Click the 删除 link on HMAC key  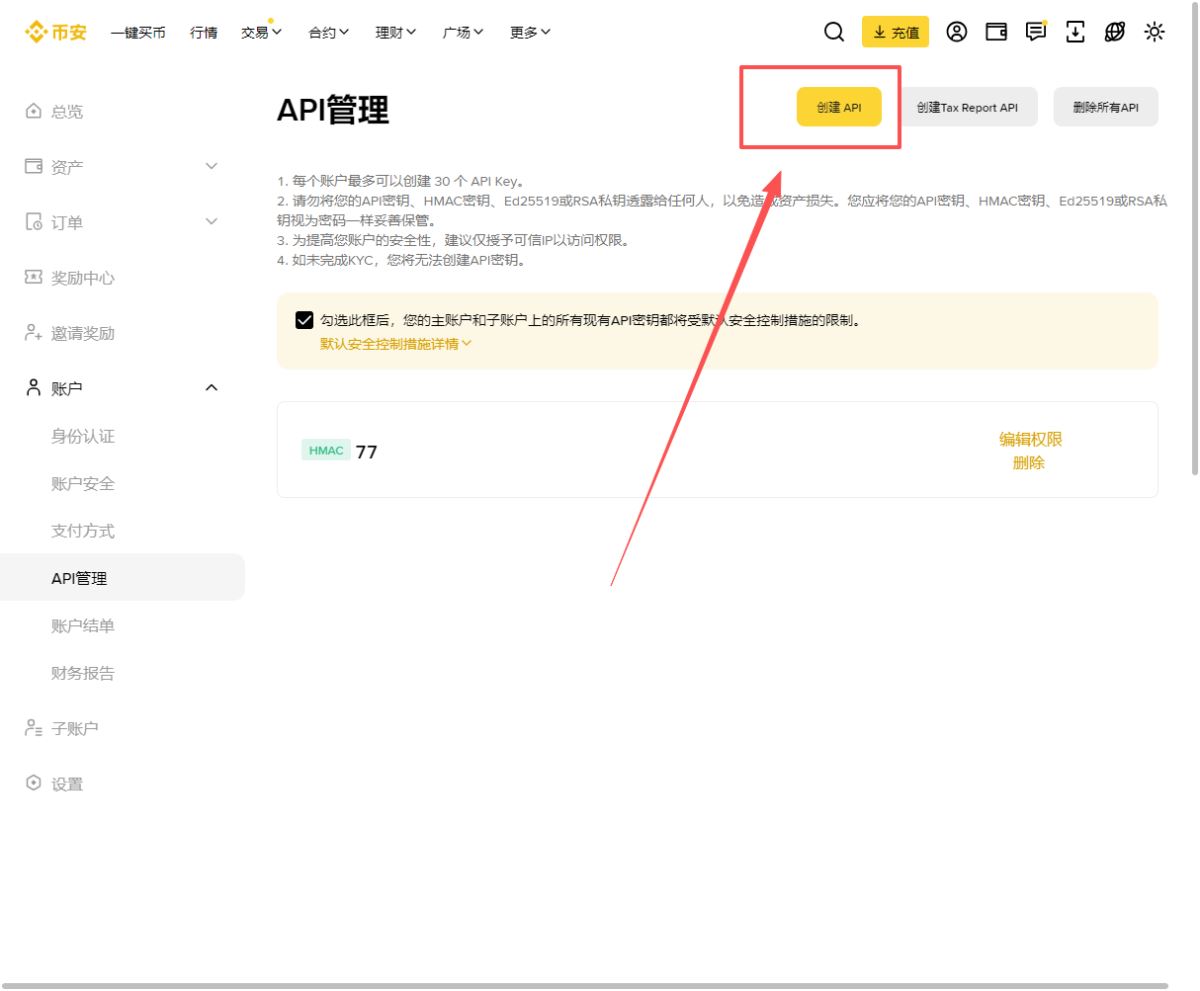tap(1032, 461)
